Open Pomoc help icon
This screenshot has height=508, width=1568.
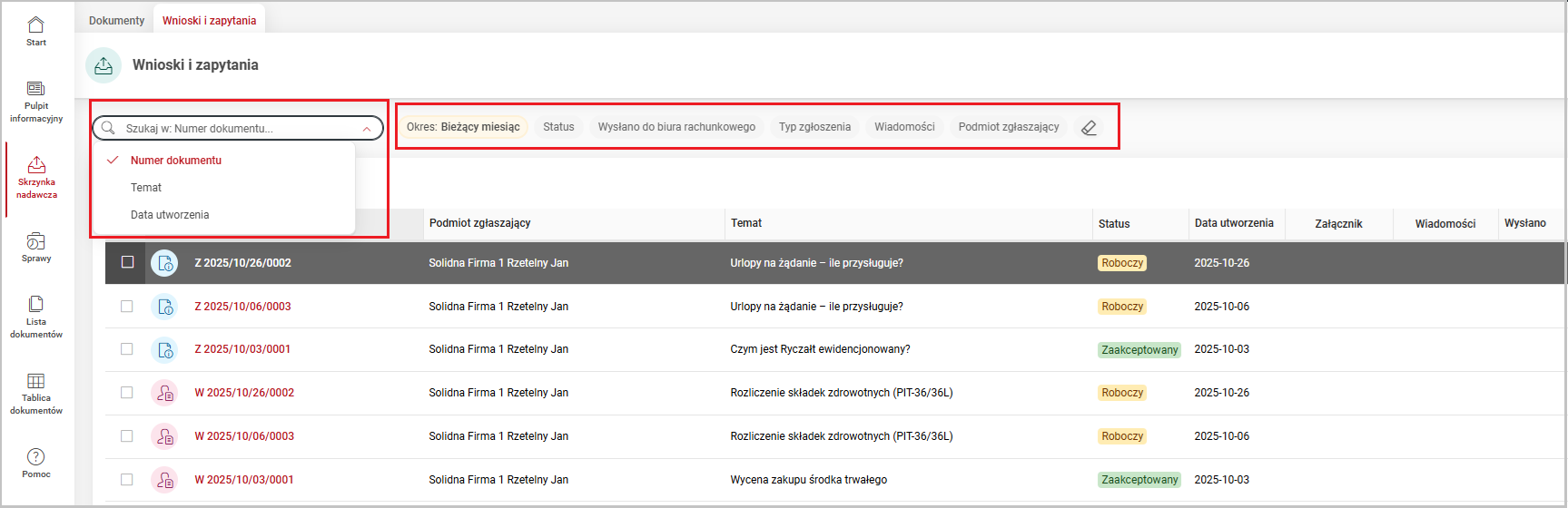[x=36, y=457]
